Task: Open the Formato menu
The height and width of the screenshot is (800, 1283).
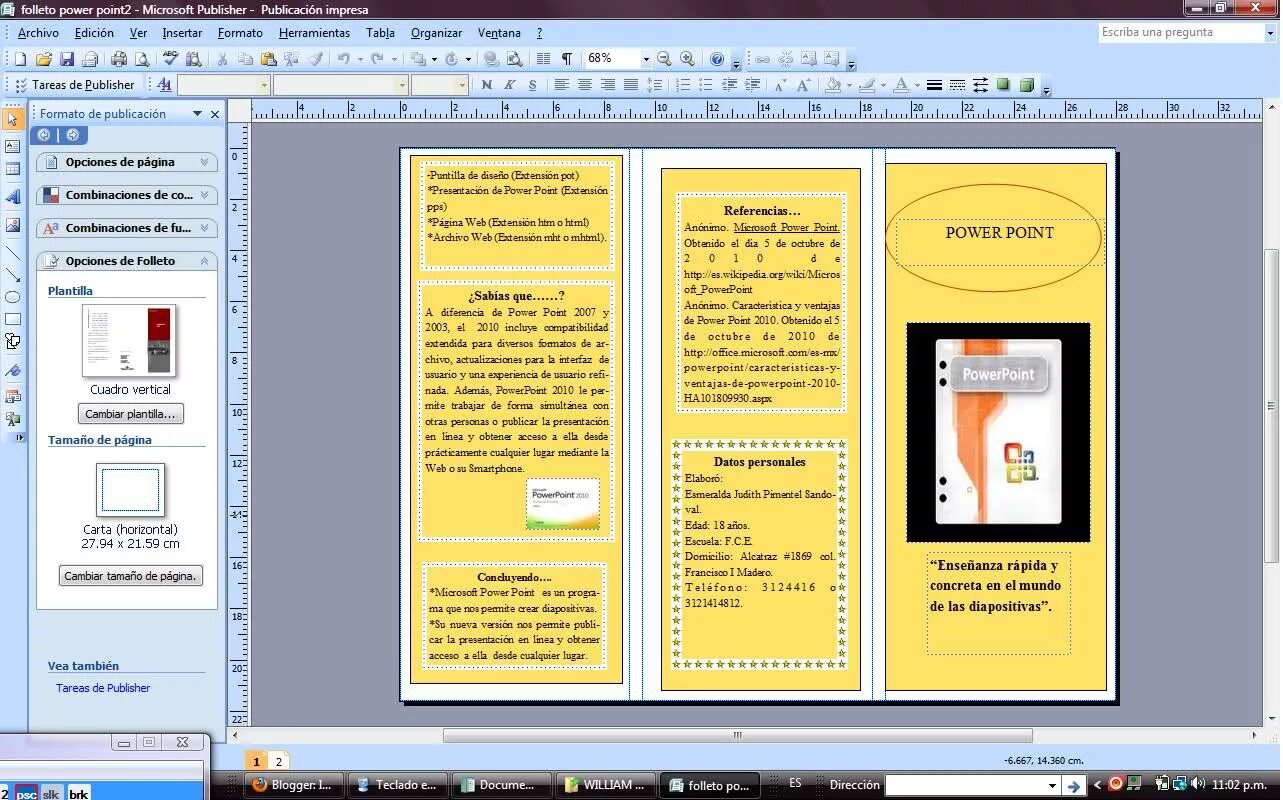Action: coord(240,33)
